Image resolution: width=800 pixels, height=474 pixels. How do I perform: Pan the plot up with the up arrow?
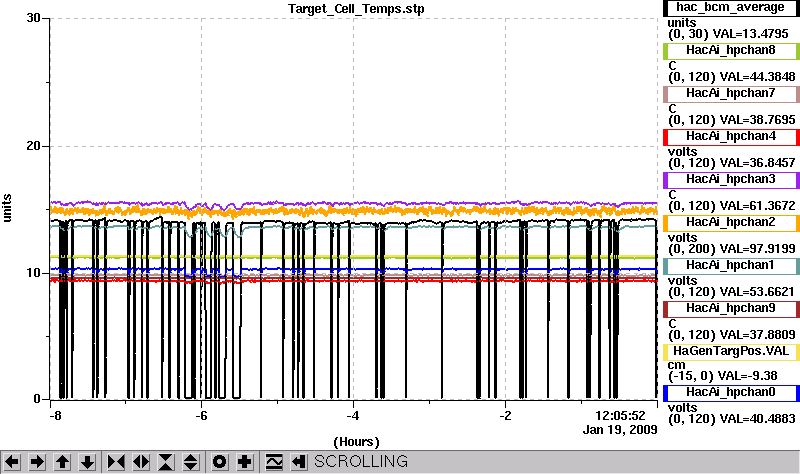[62, 462]
